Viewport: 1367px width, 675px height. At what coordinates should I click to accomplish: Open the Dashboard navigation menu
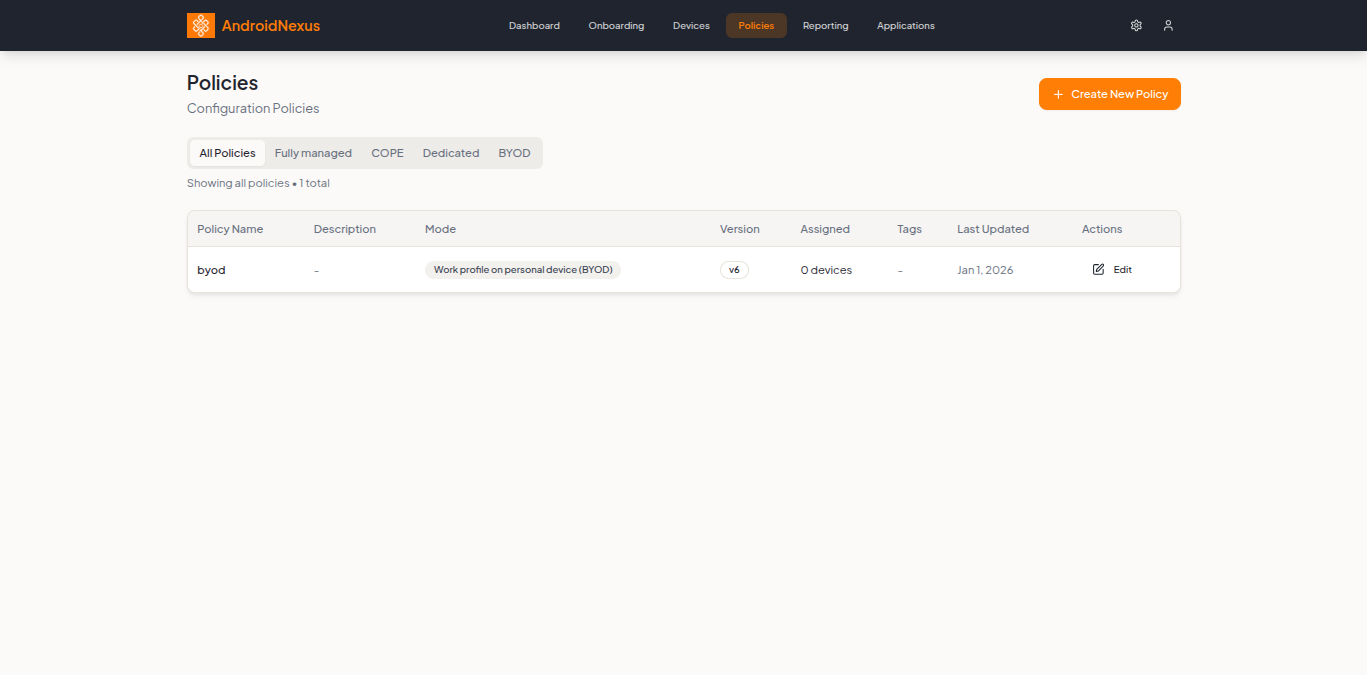tap(534, 25)
